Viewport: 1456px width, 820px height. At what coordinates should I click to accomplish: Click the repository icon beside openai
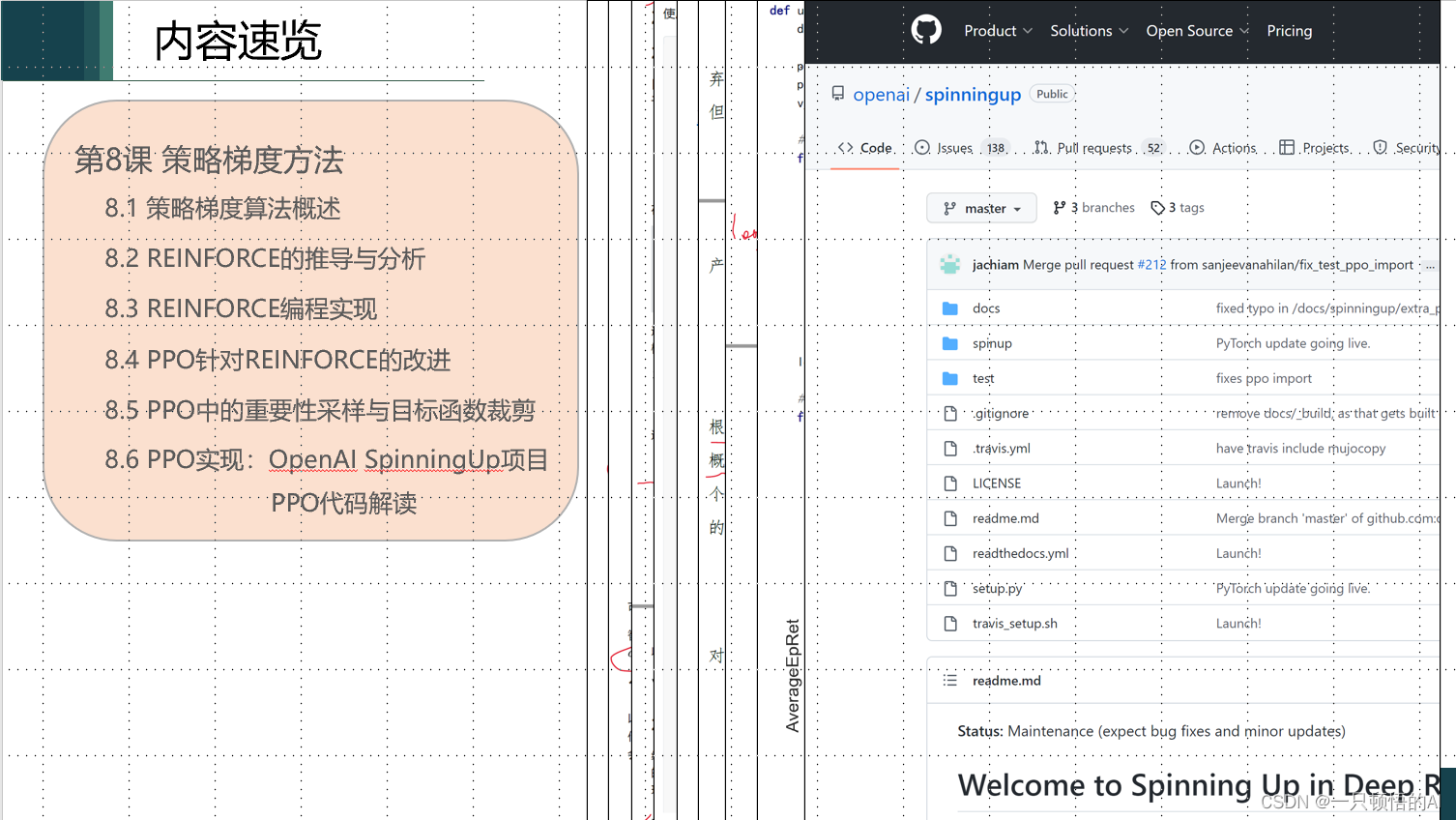(x=838, y=94)
